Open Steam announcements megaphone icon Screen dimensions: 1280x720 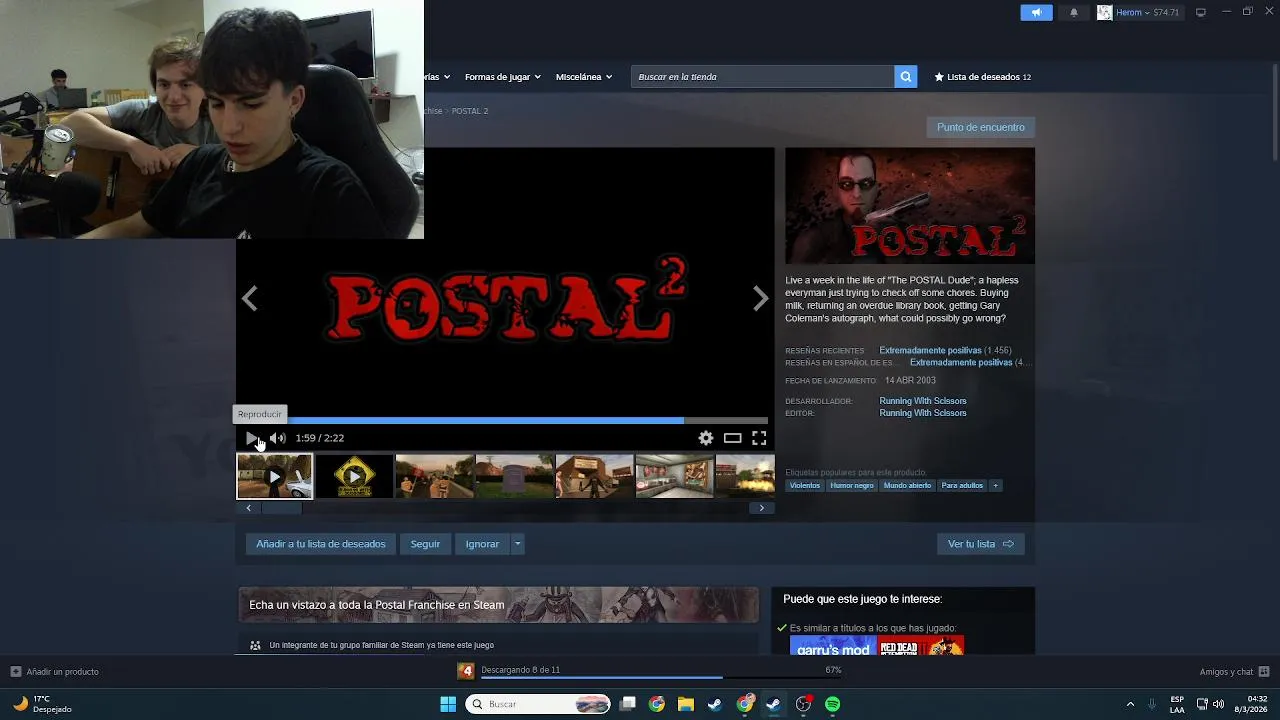tap(1036, 12)
